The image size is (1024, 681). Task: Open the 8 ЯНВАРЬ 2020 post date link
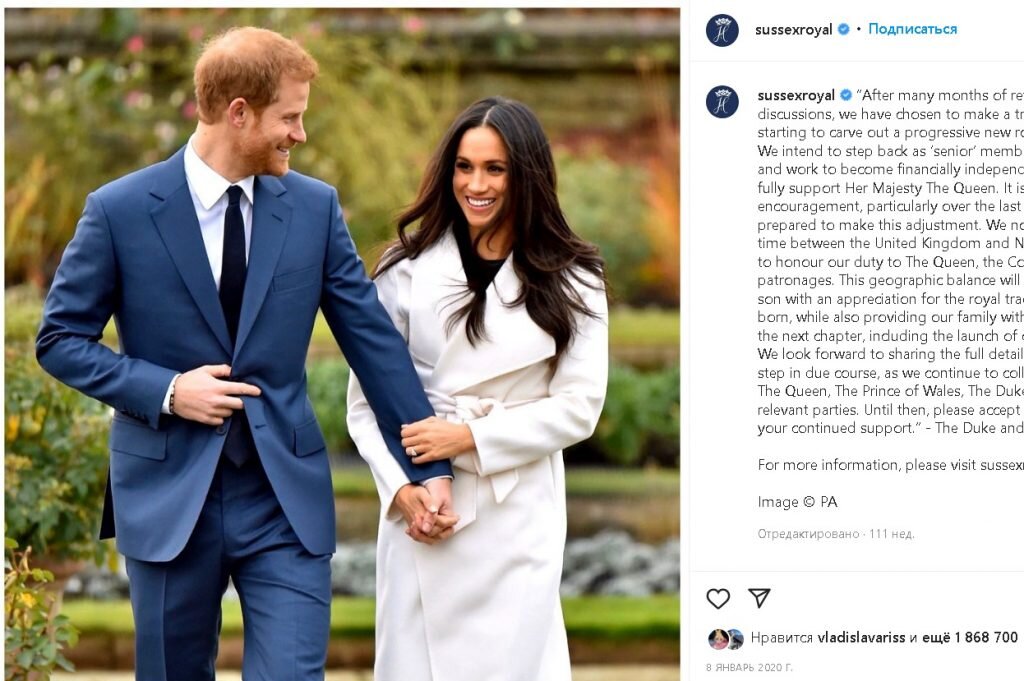point(748,667)
